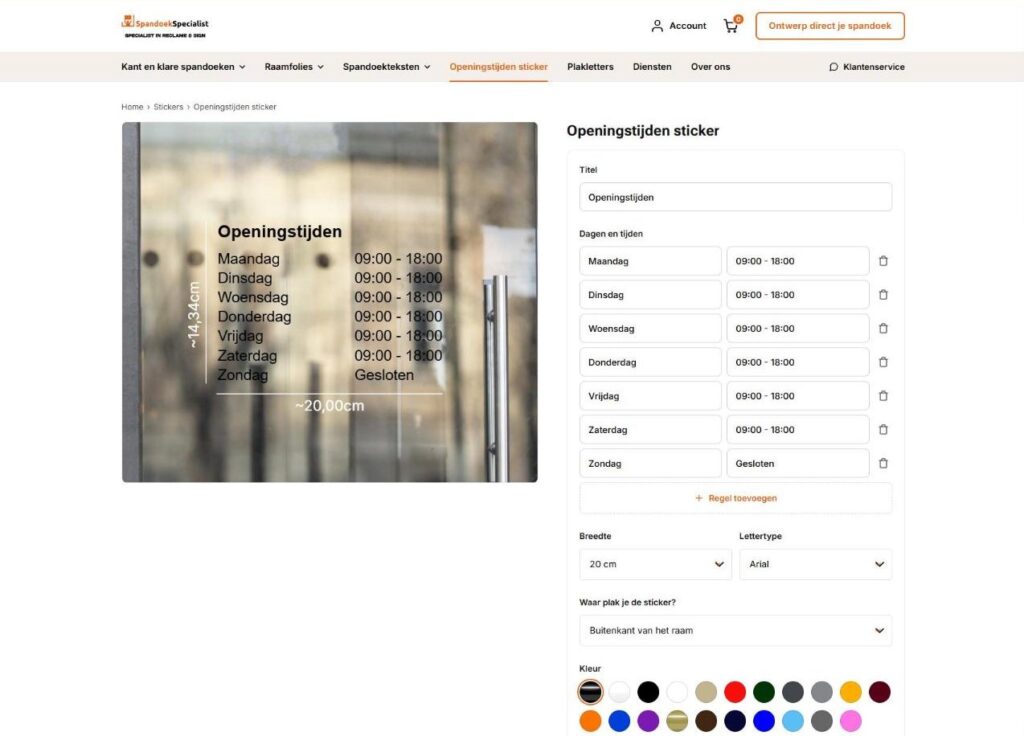This screenshot has height=736, width=1024.
Task: Open the SpandoekSpecialist logo homepage
Action: 165,27
